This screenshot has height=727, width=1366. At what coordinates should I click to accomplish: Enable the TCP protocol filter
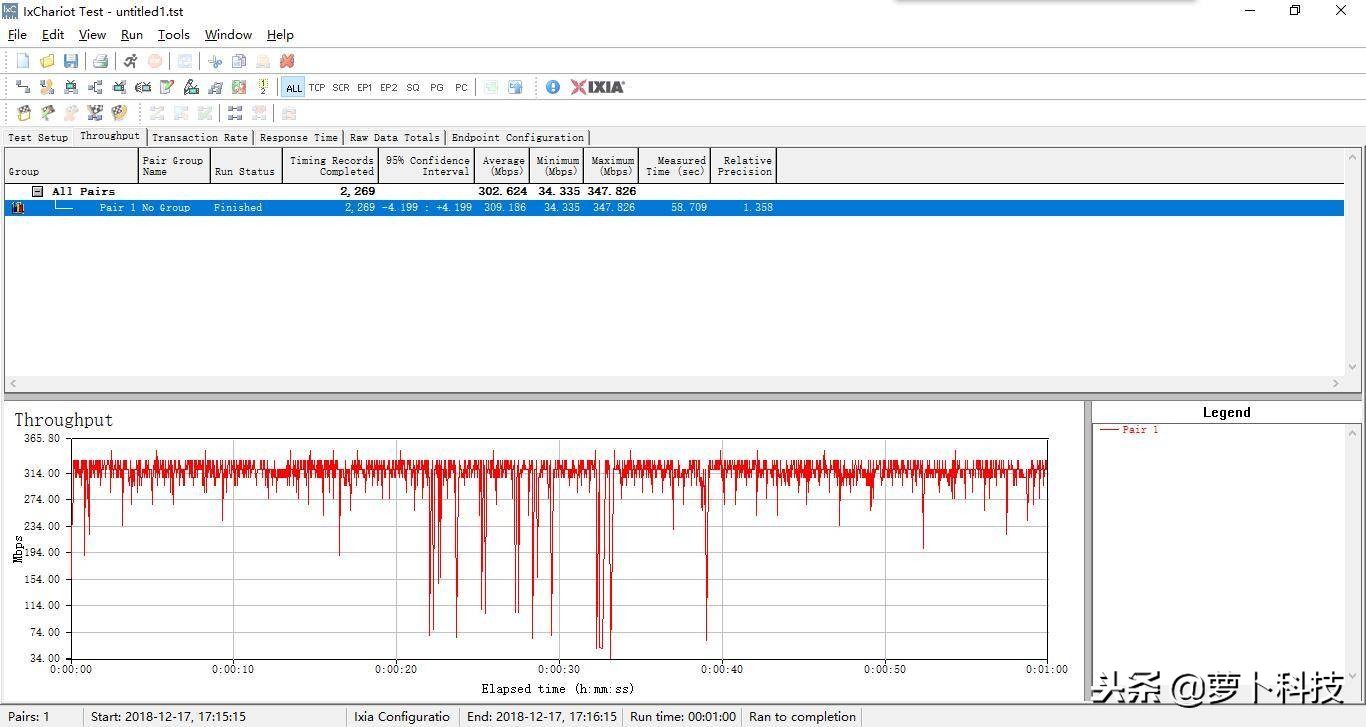point(317,87)
